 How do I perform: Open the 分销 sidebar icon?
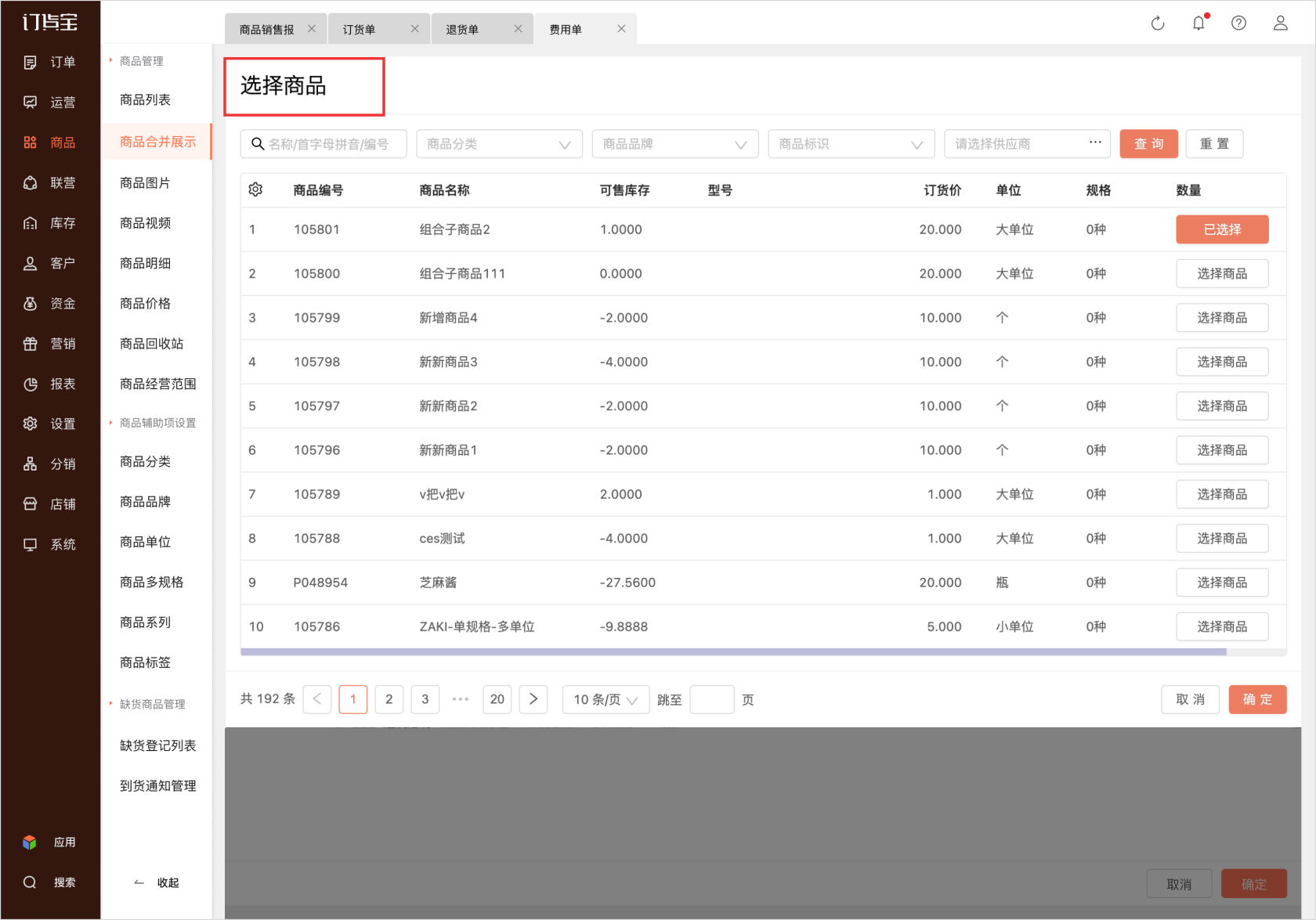point(30,464)
